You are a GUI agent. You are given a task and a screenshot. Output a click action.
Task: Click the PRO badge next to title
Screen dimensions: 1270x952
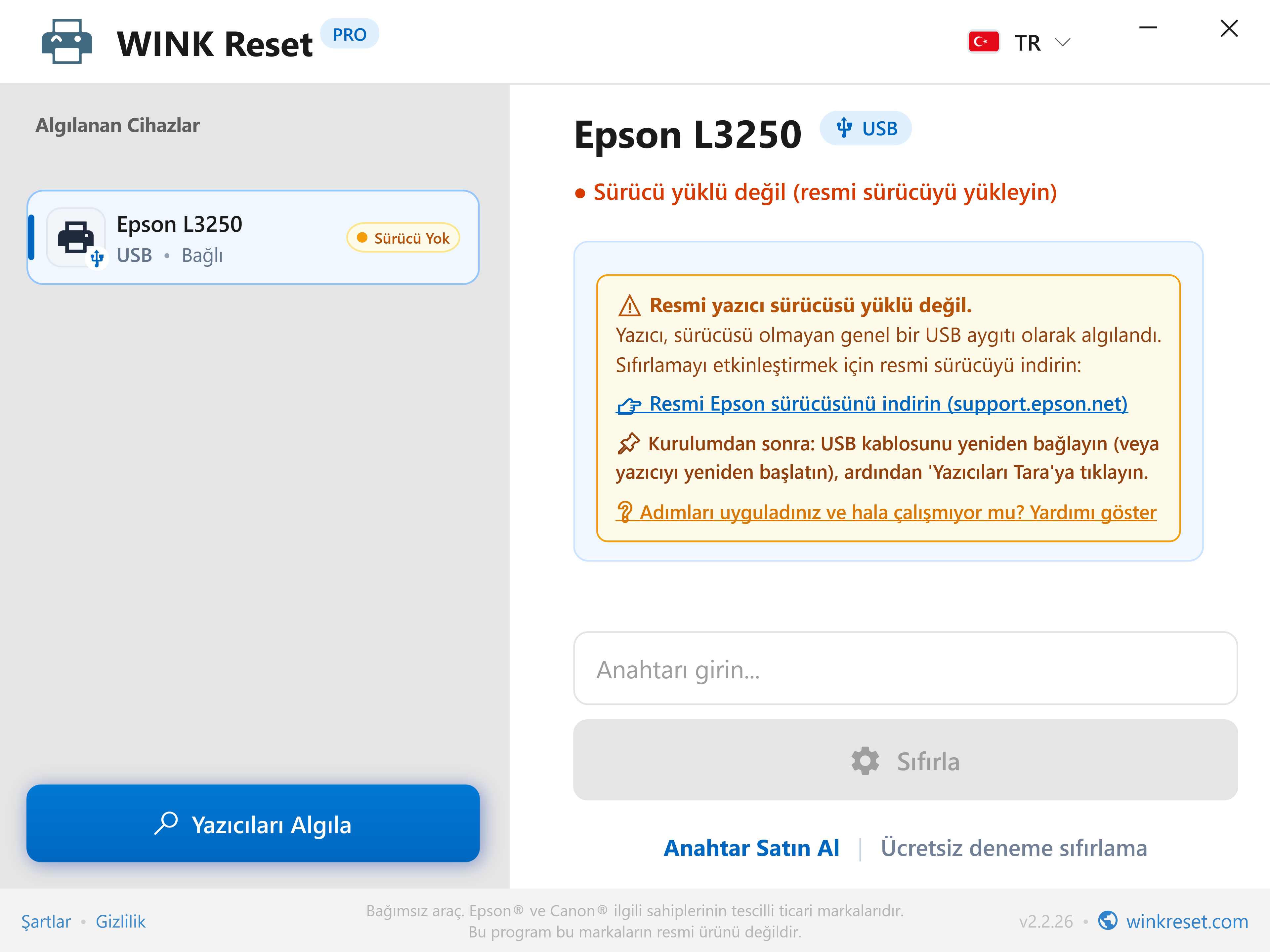point(349,34)
